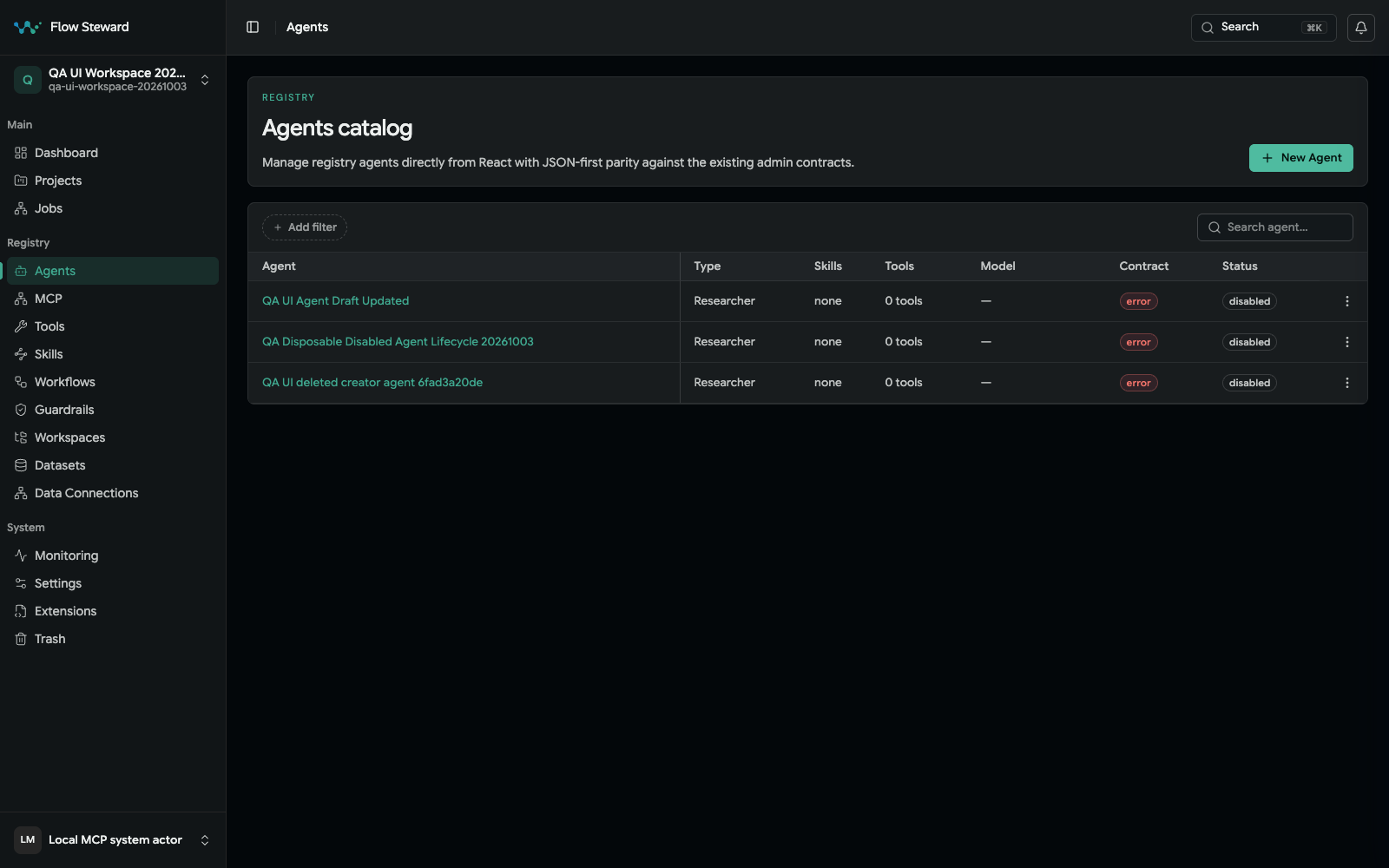The width and height of the screenshot is (1389, 868).
Task: Click the Flow Steward logo
Action: (28, 27)
